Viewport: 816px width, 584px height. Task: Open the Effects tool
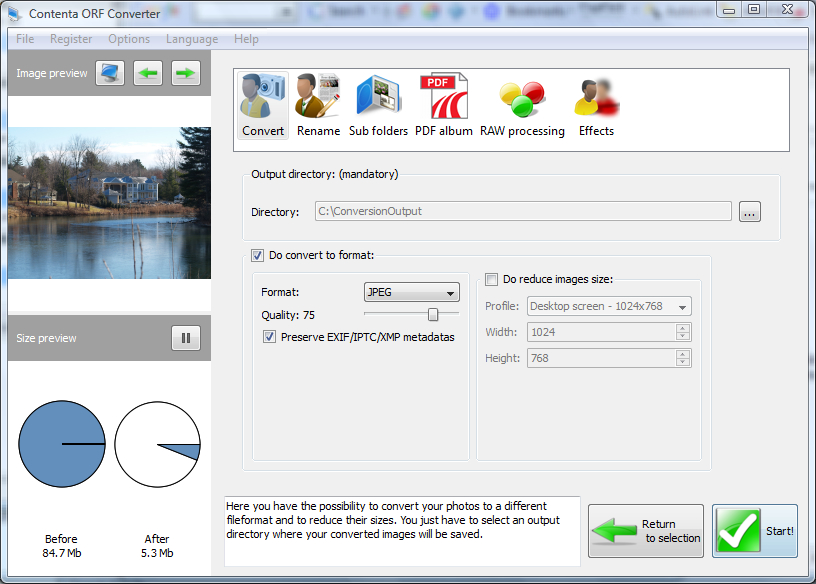596,106
